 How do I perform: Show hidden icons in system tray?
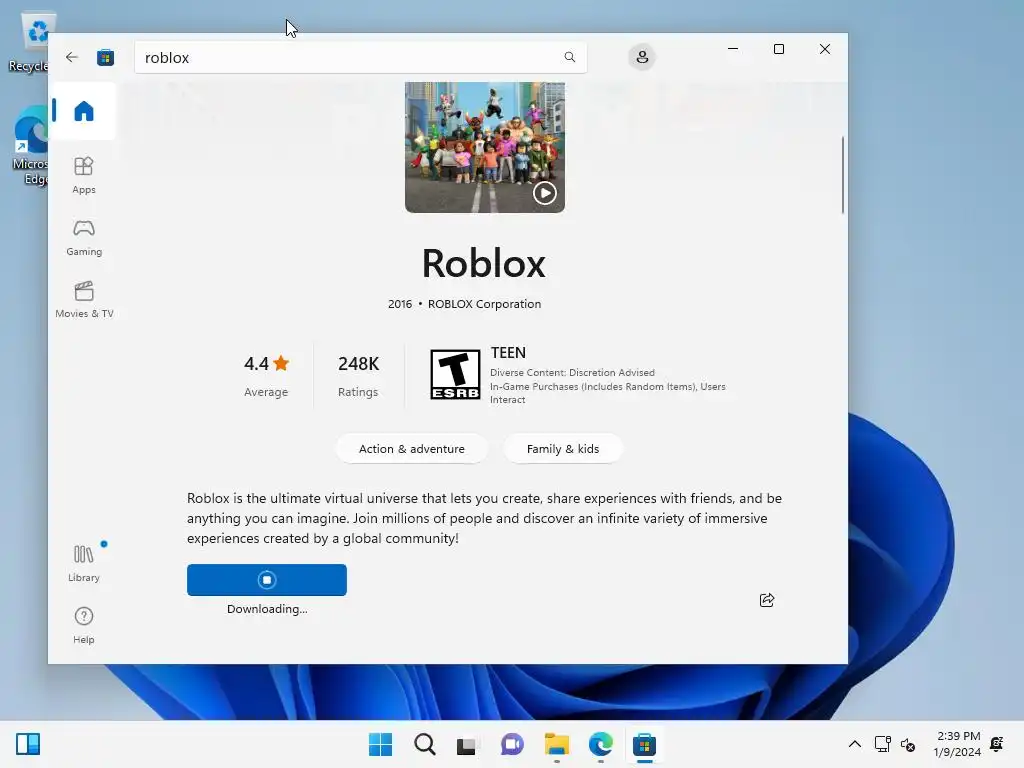854,744
